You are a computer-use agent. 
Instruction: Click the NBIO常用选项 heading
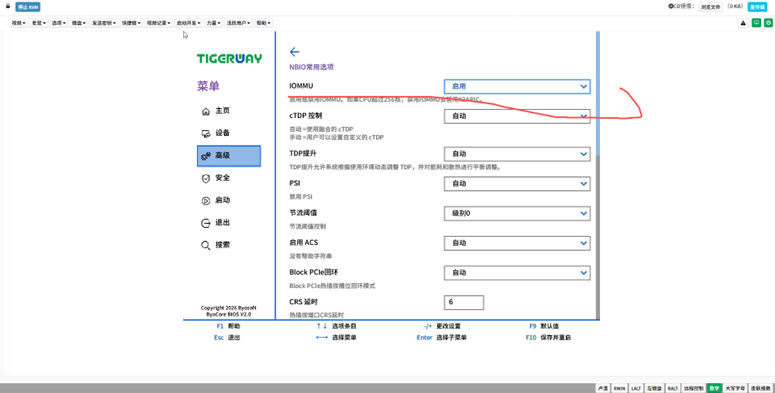311,67
